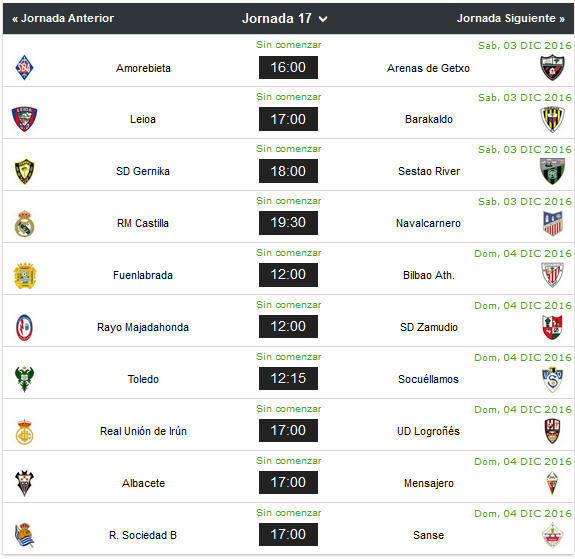Select the Albacete bat crest icon
This screenshot has width=575, height=559.
[25, 483]
